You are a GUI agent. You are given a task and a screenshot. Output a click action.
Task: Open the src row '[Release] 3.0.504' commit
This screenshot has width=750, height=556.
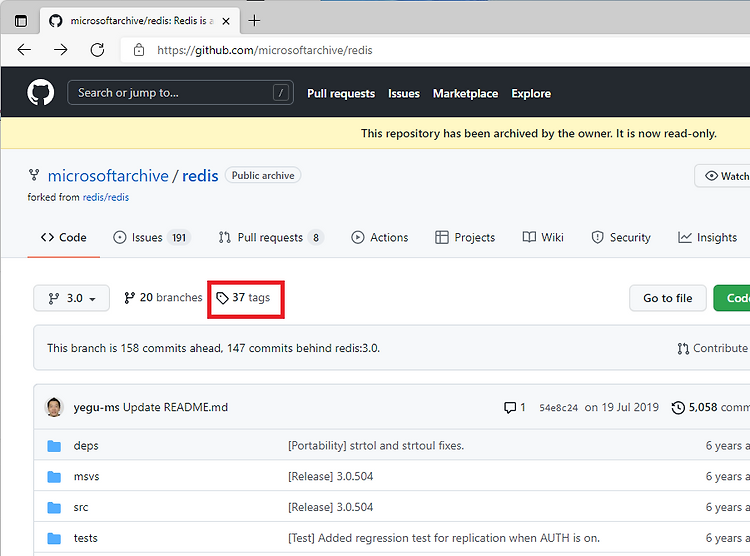(331, 507)
